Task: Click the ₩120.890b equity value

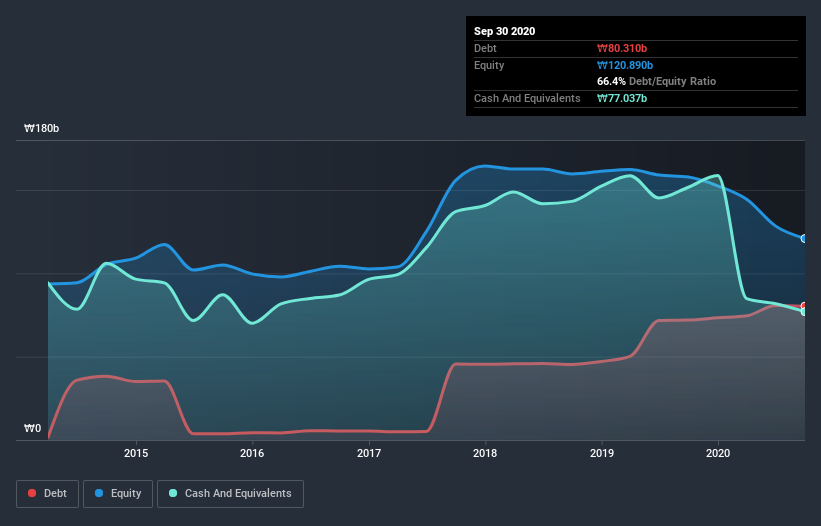Action: [x=625, y=65]
